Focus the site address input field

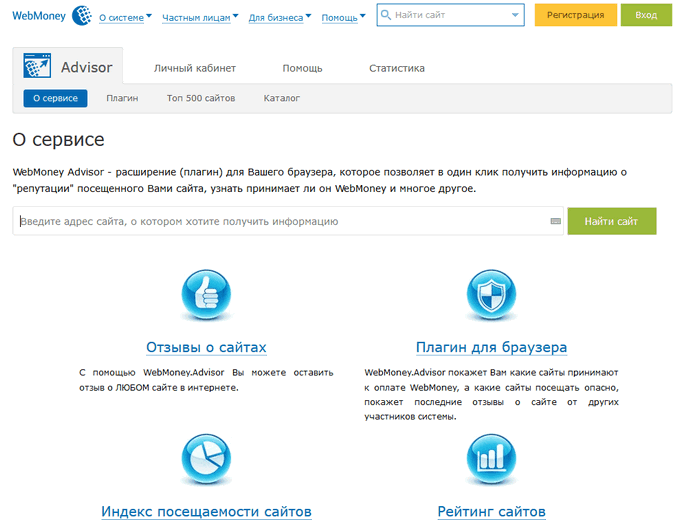point(280,221)
